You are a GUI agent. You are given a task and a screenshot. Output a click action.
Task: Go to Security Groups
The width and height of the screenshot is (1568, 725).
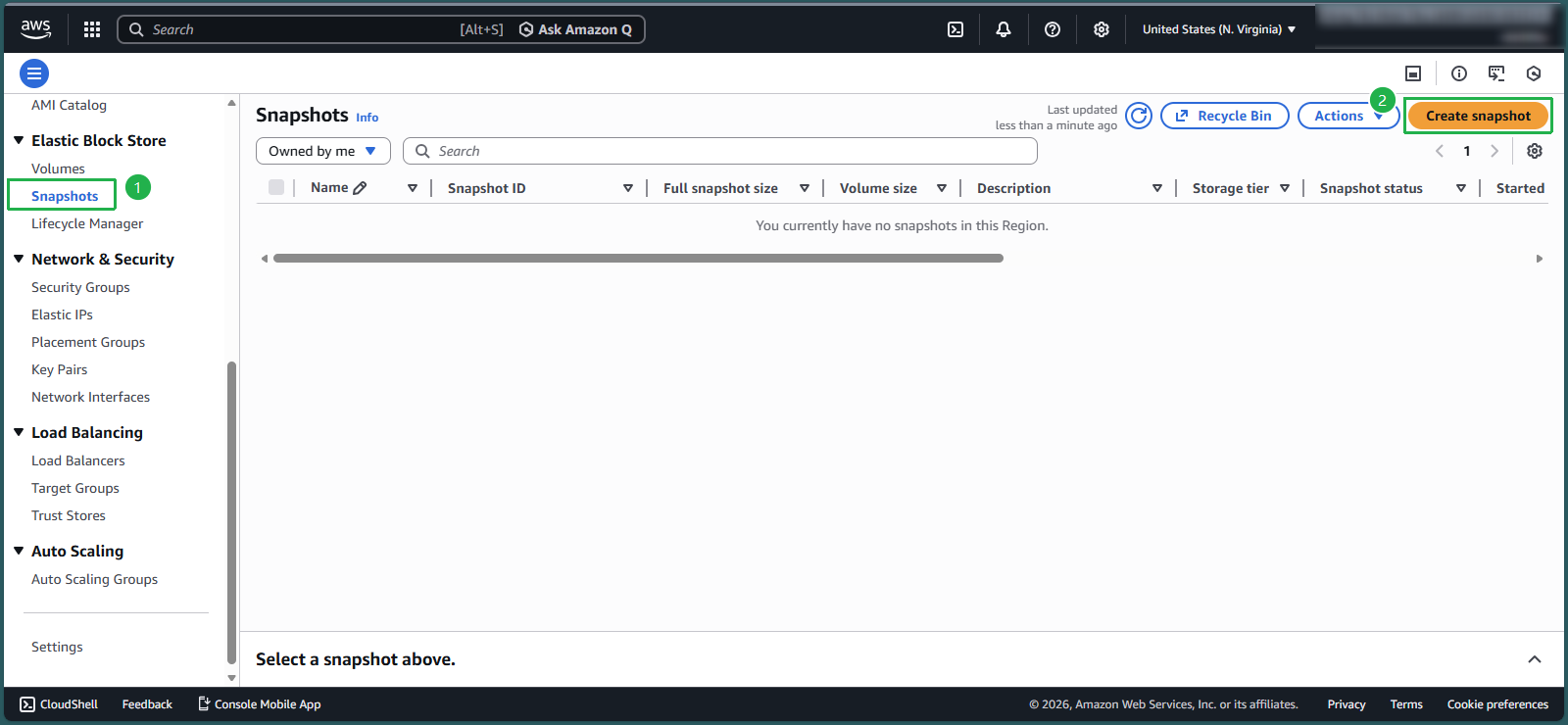click(x=80, y=287)
